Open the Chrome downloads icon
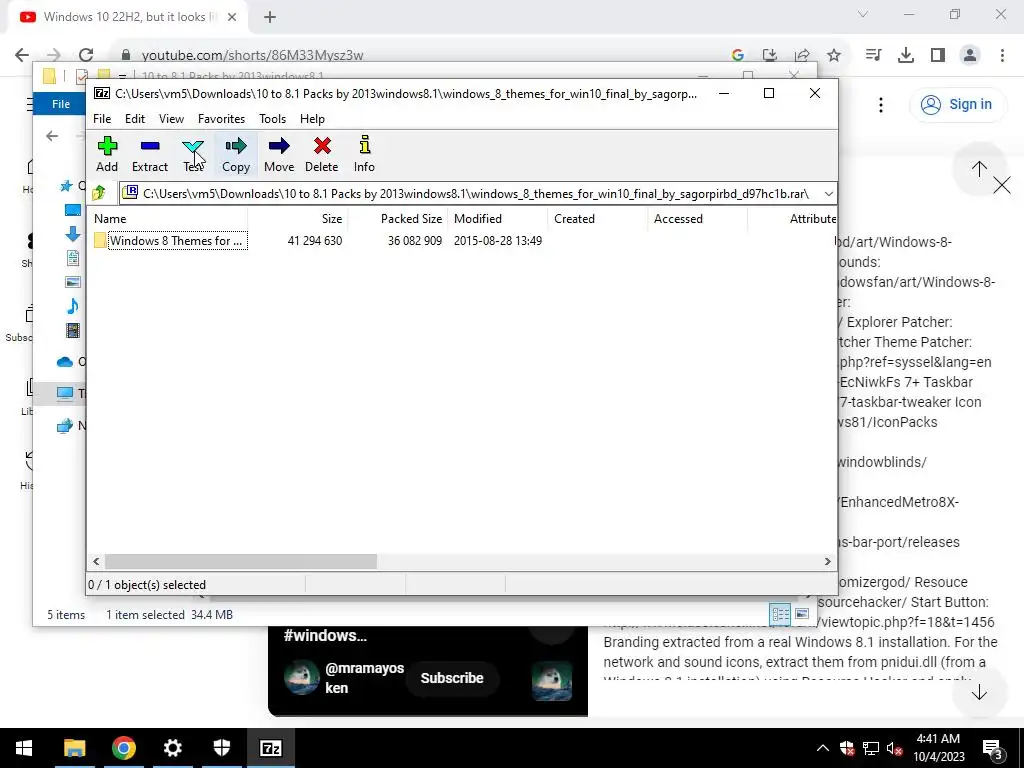Image resolution: width=1024 pixels, height=768 pixels. (906, 56)
